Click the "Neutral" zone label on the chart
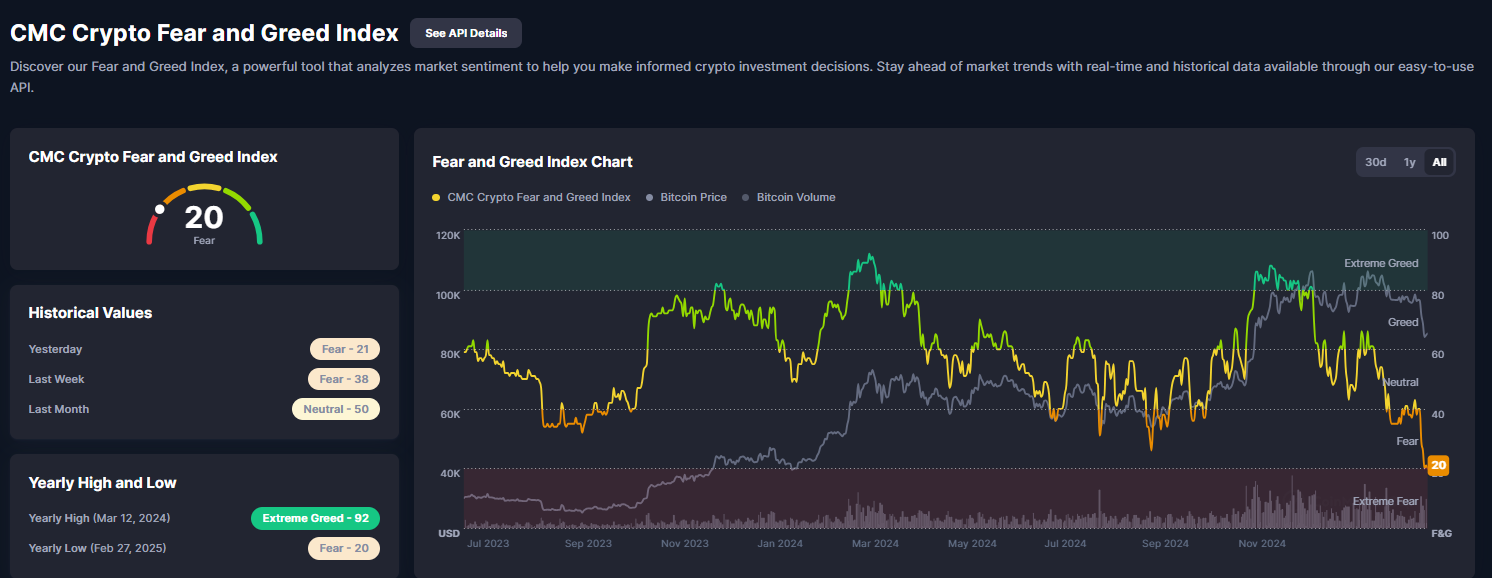Viewport: 1492px width, 578px height. coord(1400,382)
